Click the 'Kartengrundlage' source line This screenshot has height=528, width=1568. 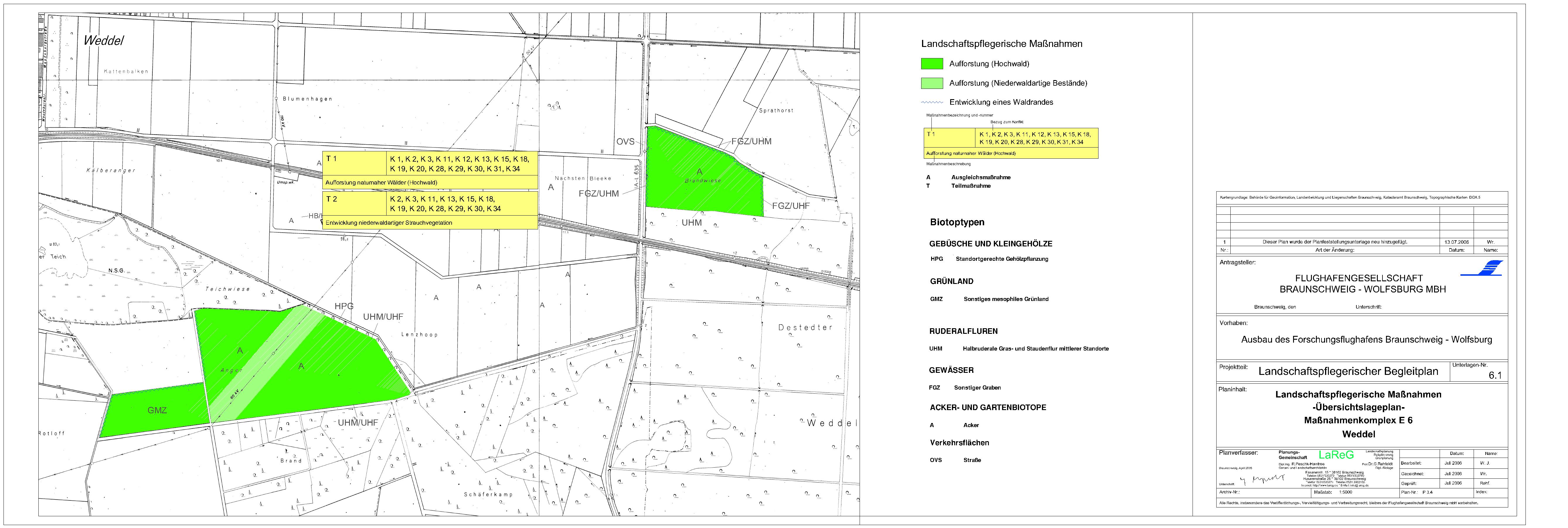[1350, 197]
